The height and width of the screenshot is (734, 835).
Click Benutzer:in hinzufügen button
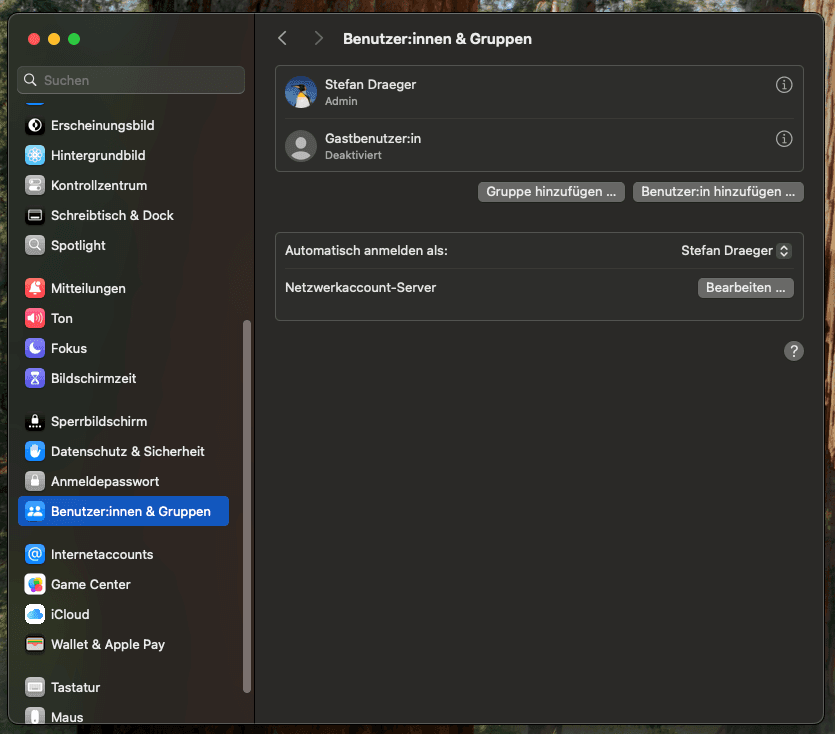pyautogui.click(x=717, y=192)
